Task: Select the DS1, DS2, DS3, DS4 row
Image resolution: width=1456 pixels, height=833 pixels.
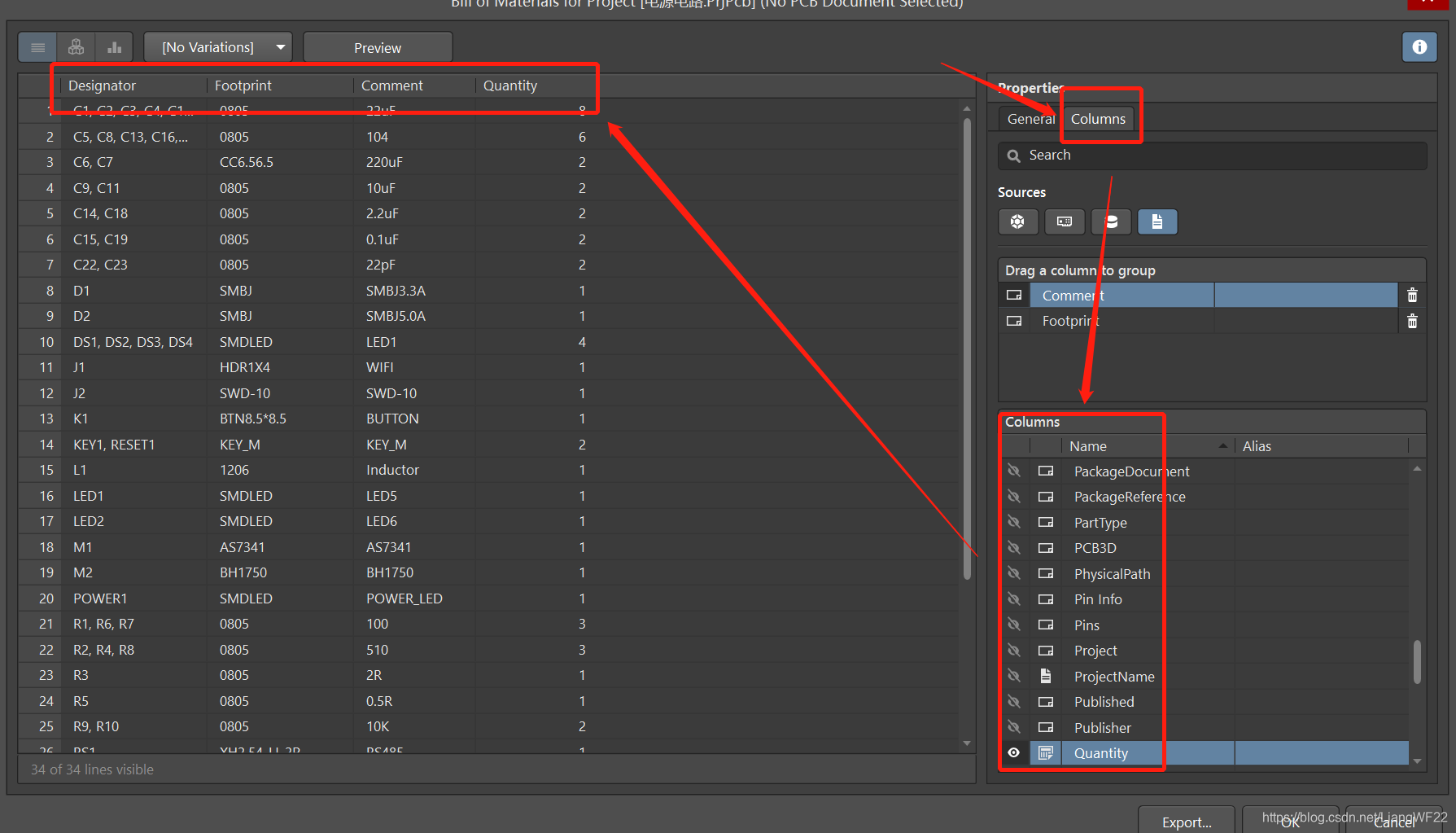Action: pyautogui.click(x=488, y=342)
